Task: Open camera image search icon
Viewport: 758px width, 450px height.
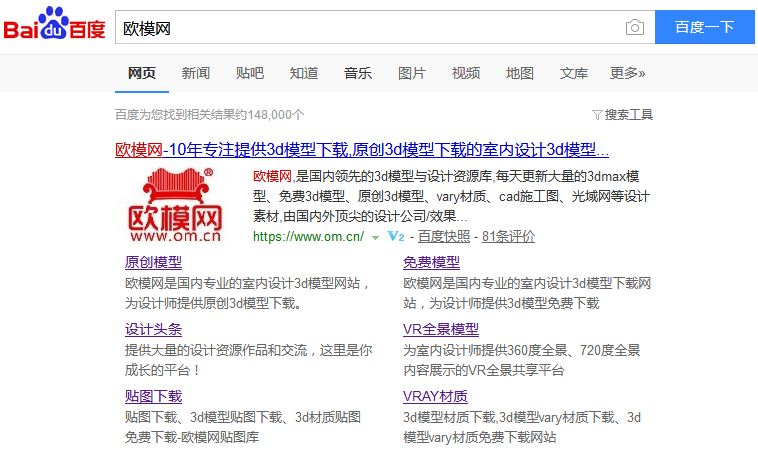Action: (x=635, y=27)
